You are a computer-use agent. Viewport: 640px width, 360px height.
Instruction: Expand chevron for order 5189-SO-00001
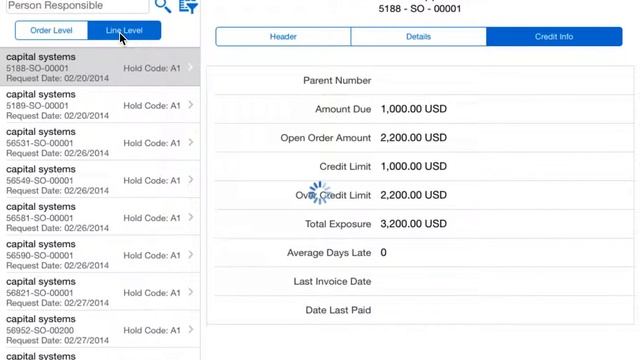click(191, 105)
